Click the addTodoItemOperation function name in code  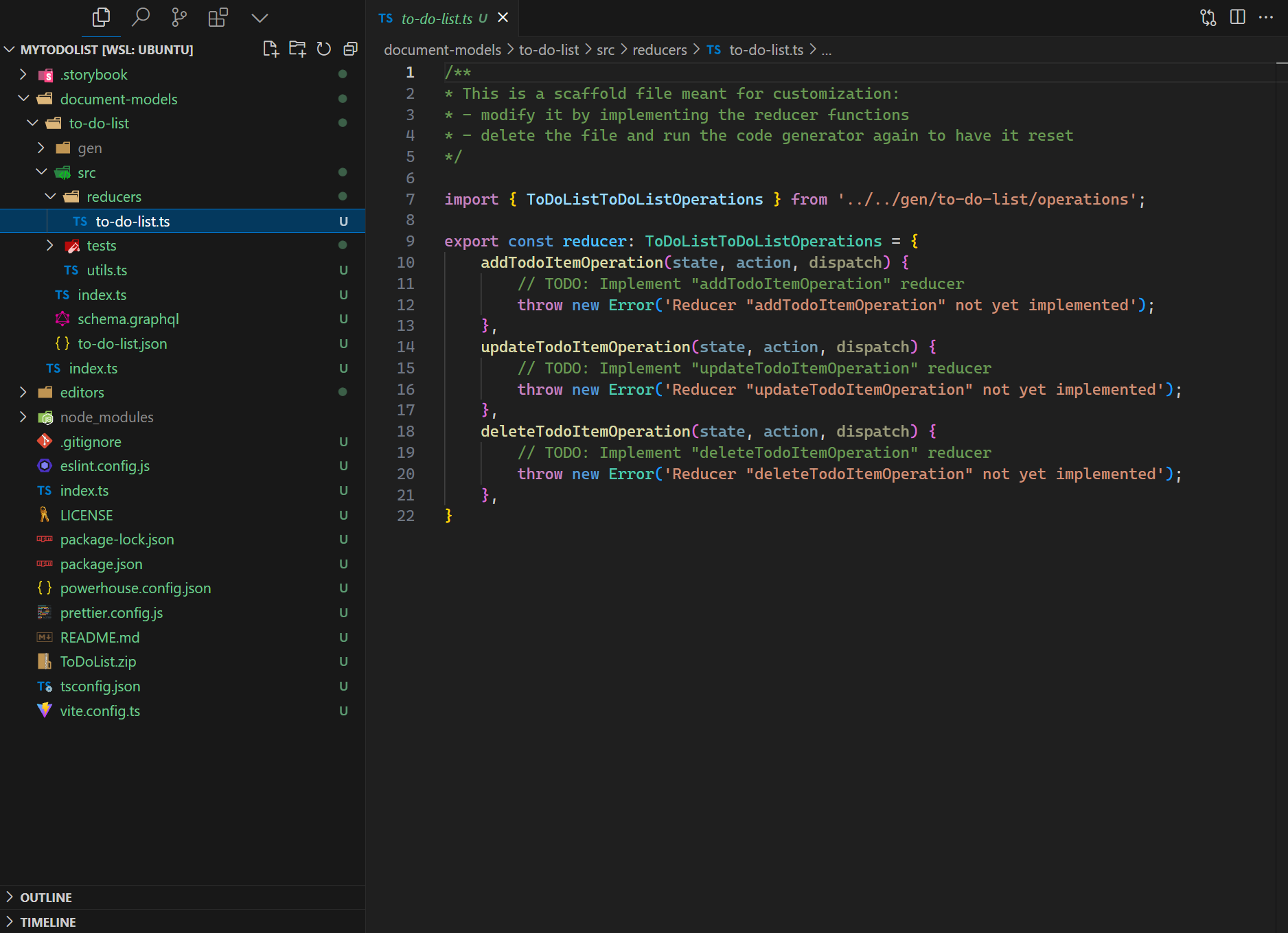(571, 262)
